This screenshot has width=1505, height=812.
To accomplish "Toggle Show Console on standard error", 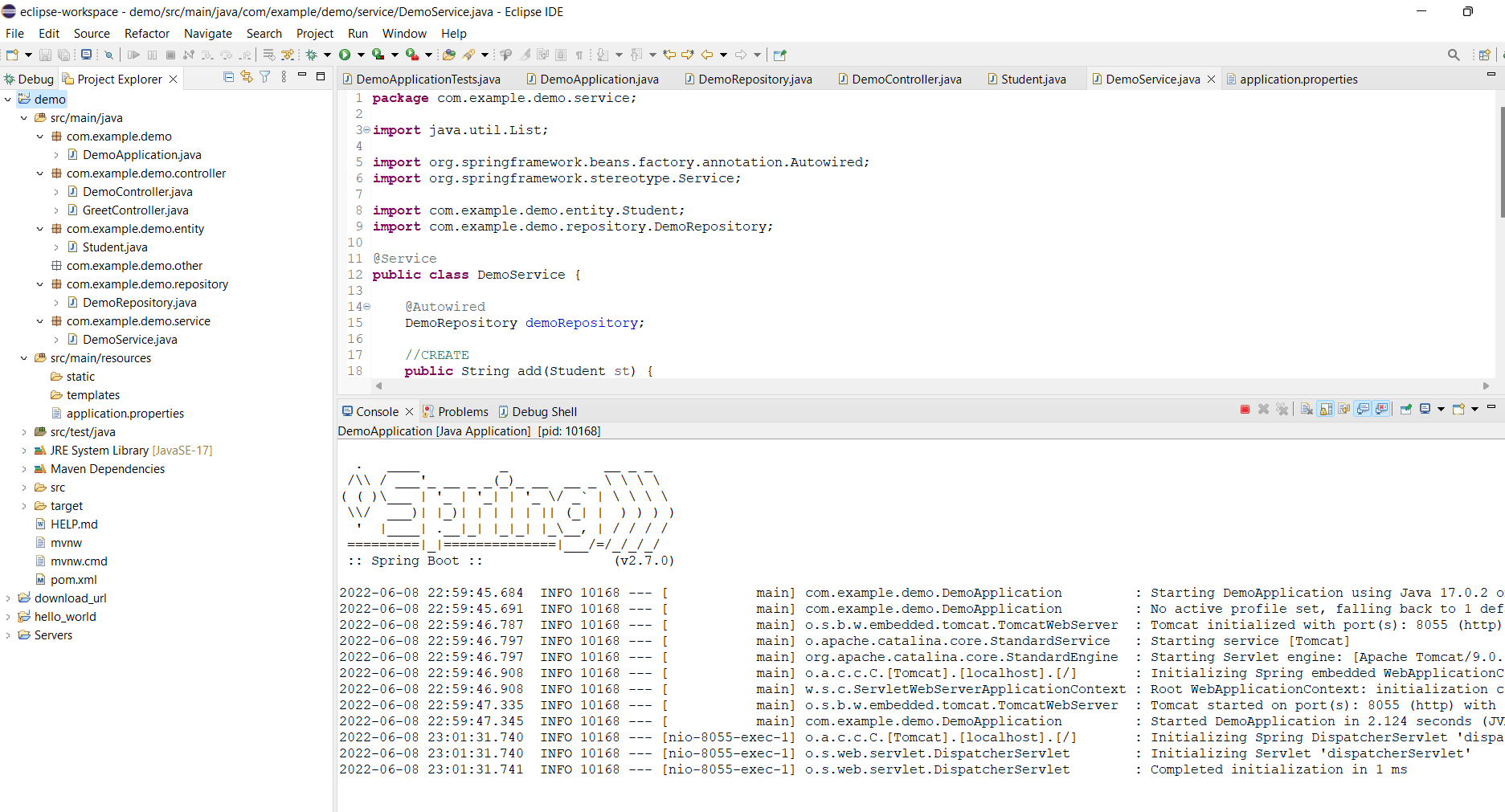I will (1381, 410).
